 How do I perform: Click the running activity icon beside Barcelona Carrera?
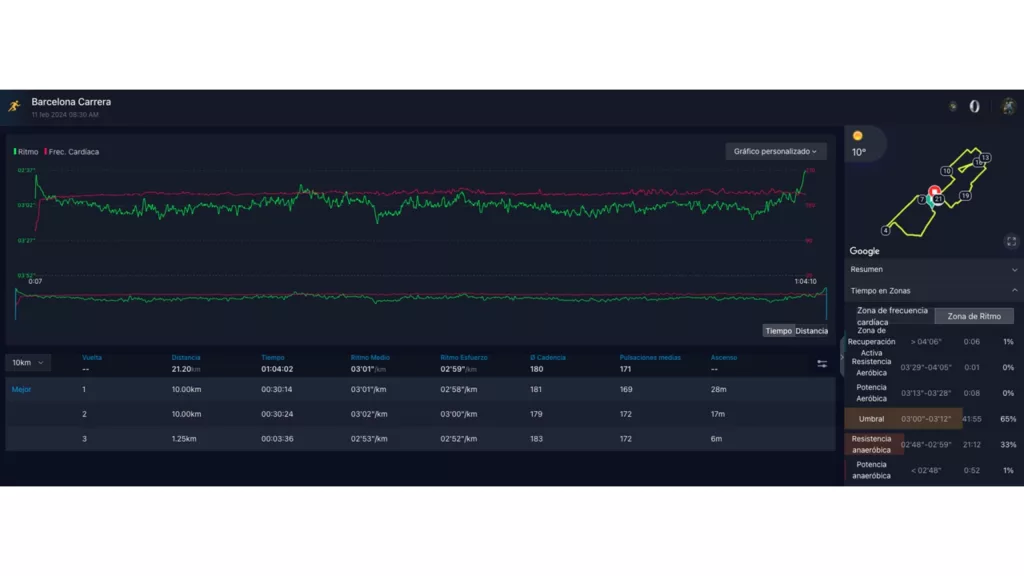pyautogui.click(x=14, y=106)
